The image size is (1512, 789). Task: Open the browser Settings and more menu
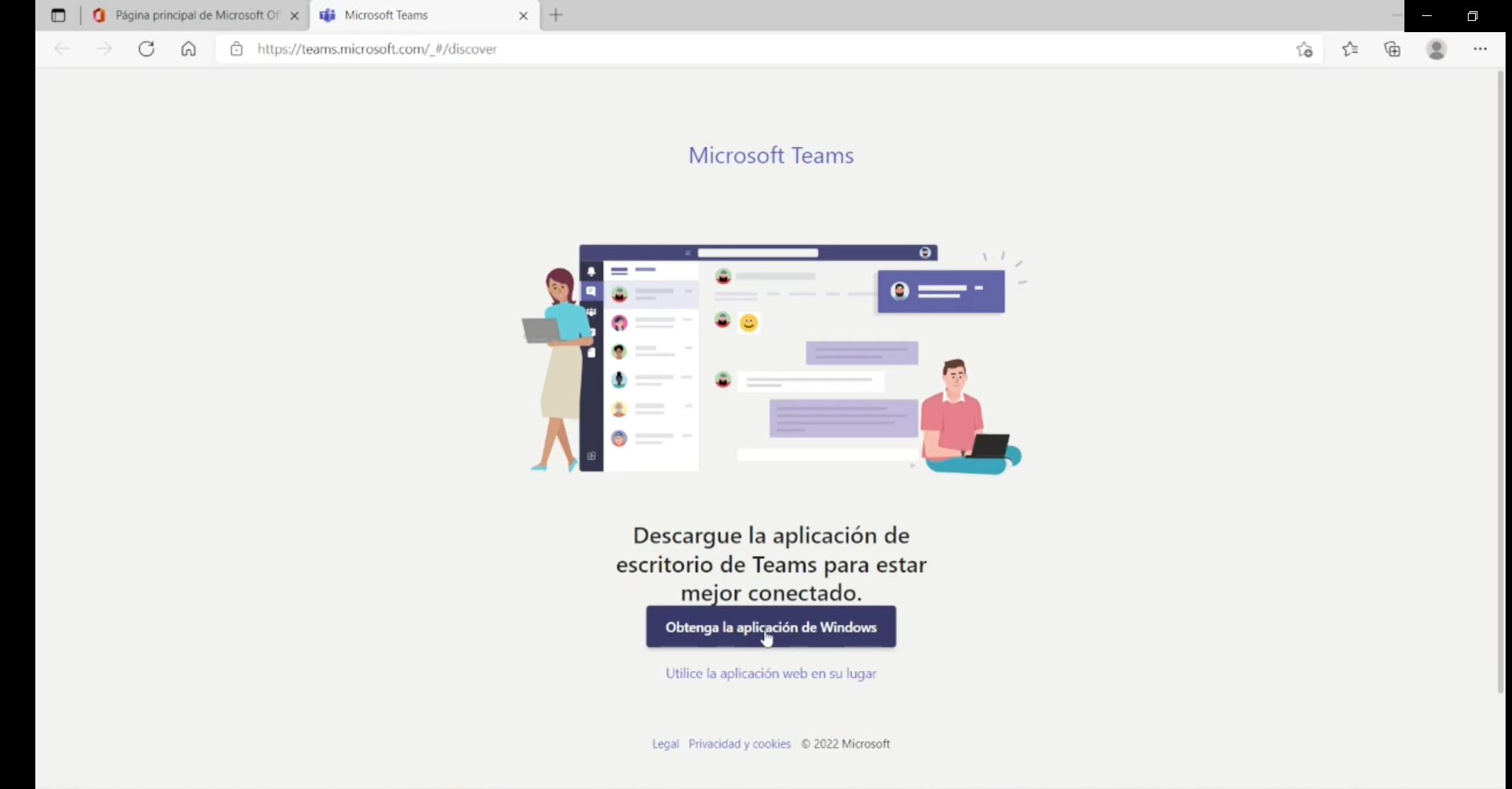tap(1480, 49)
